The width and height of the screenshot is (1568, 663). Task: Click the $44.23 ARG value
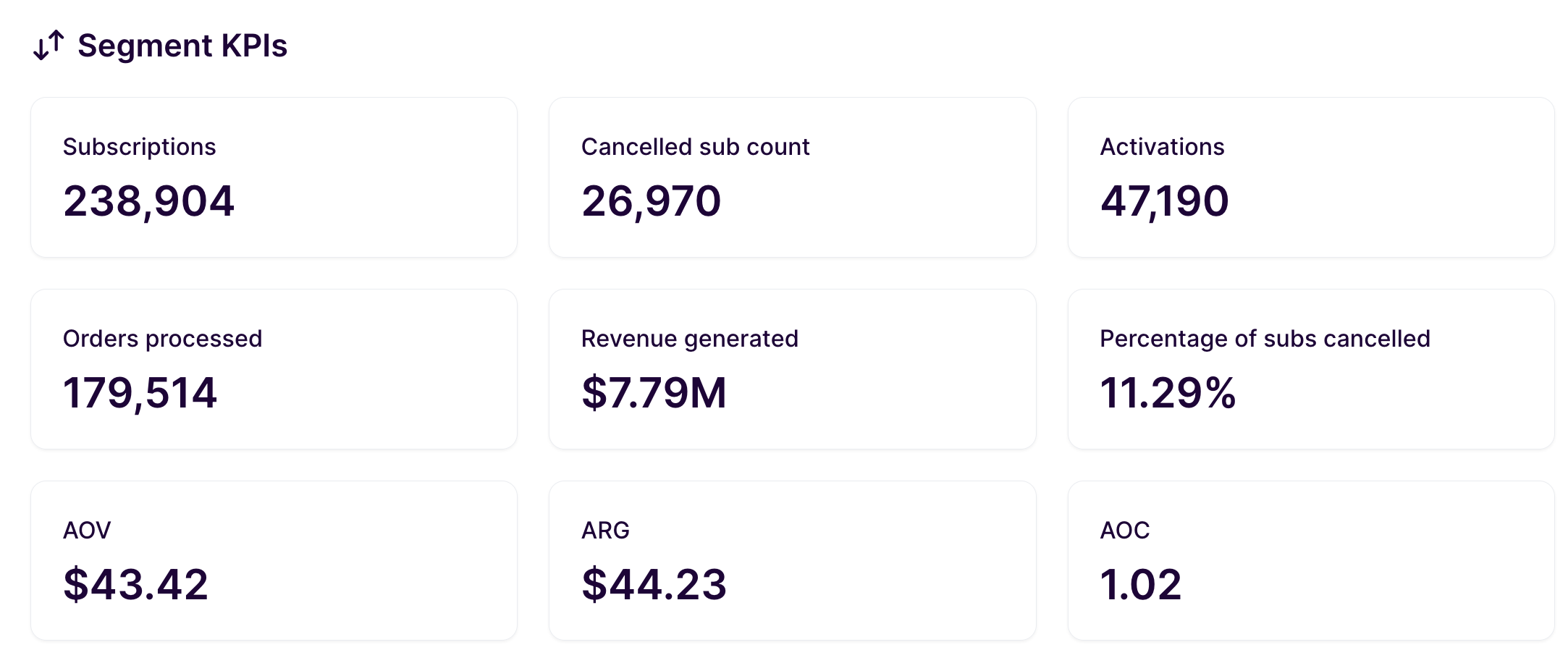coord(654,584)
